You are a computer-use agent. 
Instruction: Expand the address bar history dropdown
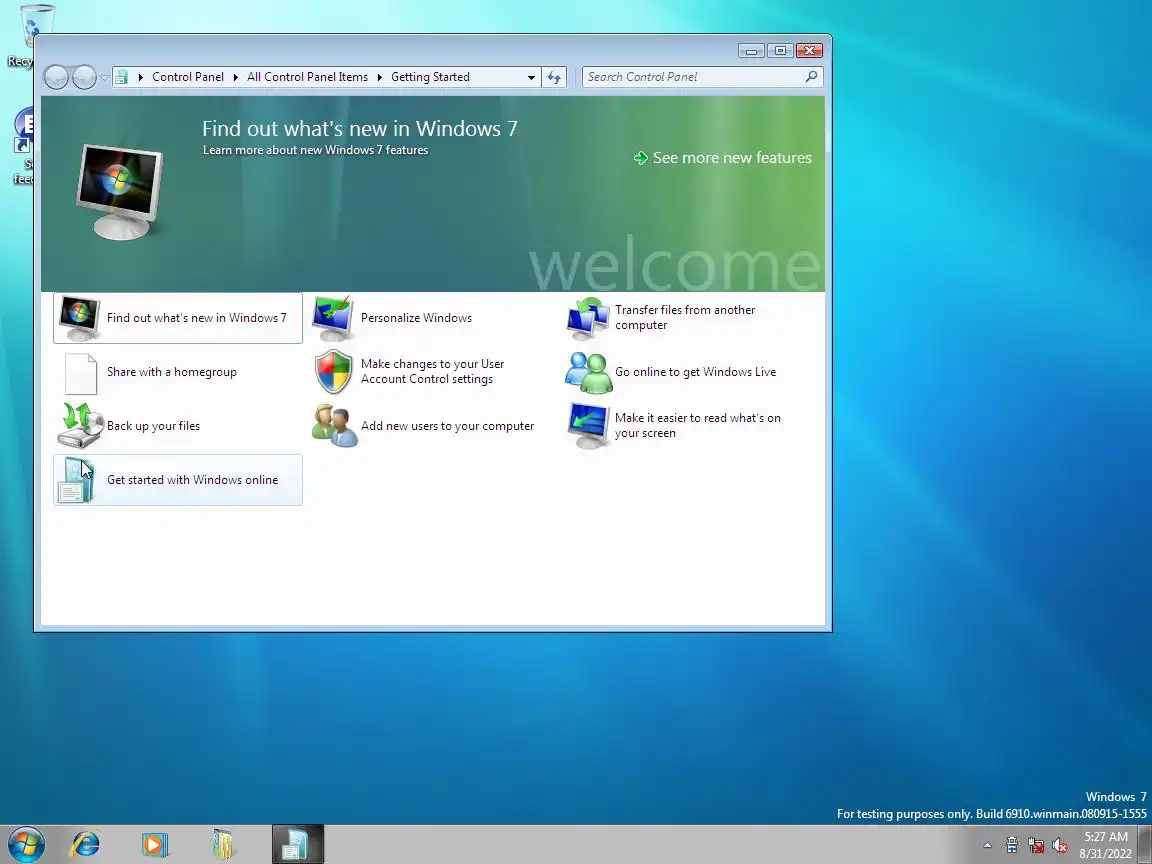click(531, 77)
